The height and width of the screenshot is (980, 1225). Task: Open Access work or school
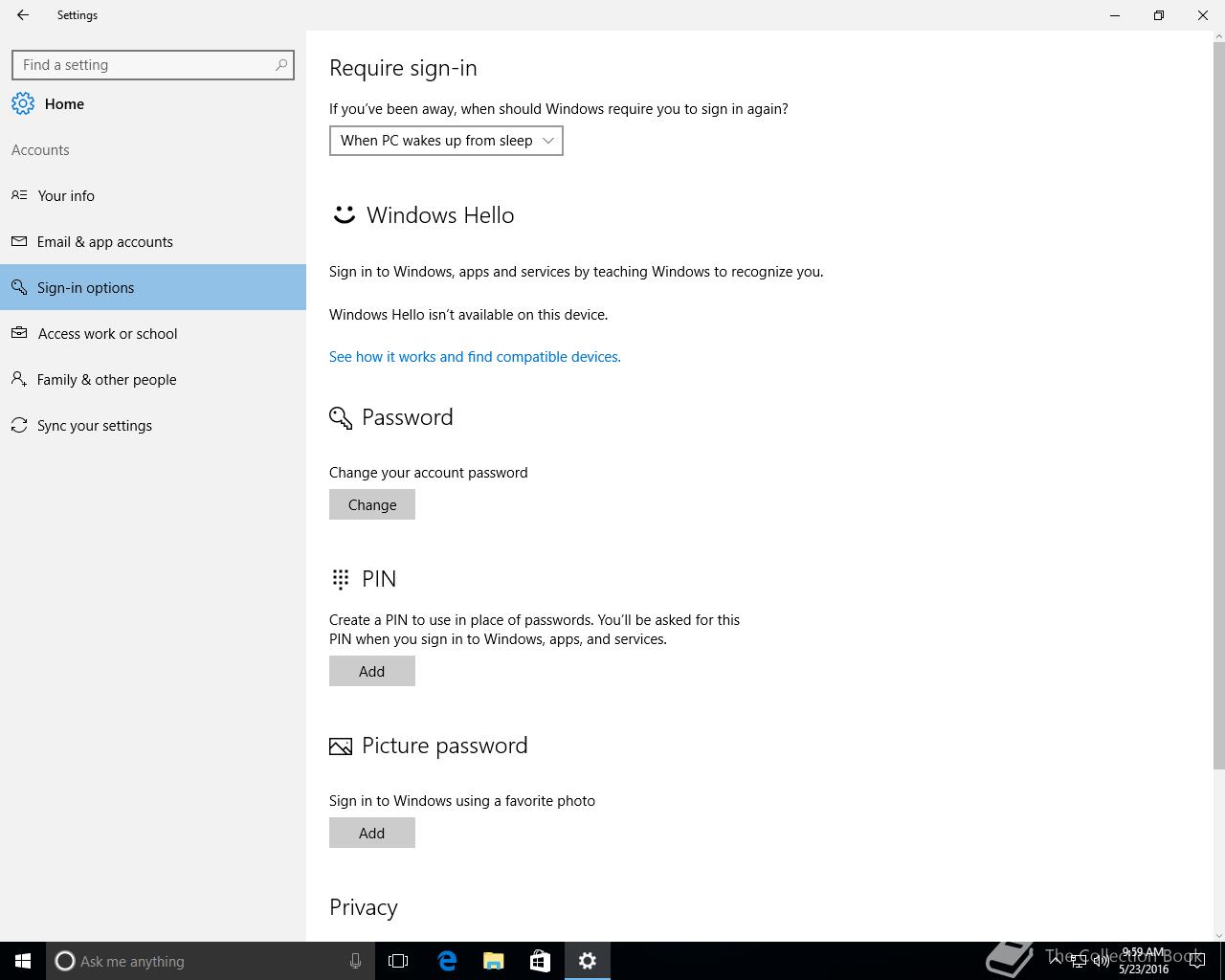click(153, 333)
